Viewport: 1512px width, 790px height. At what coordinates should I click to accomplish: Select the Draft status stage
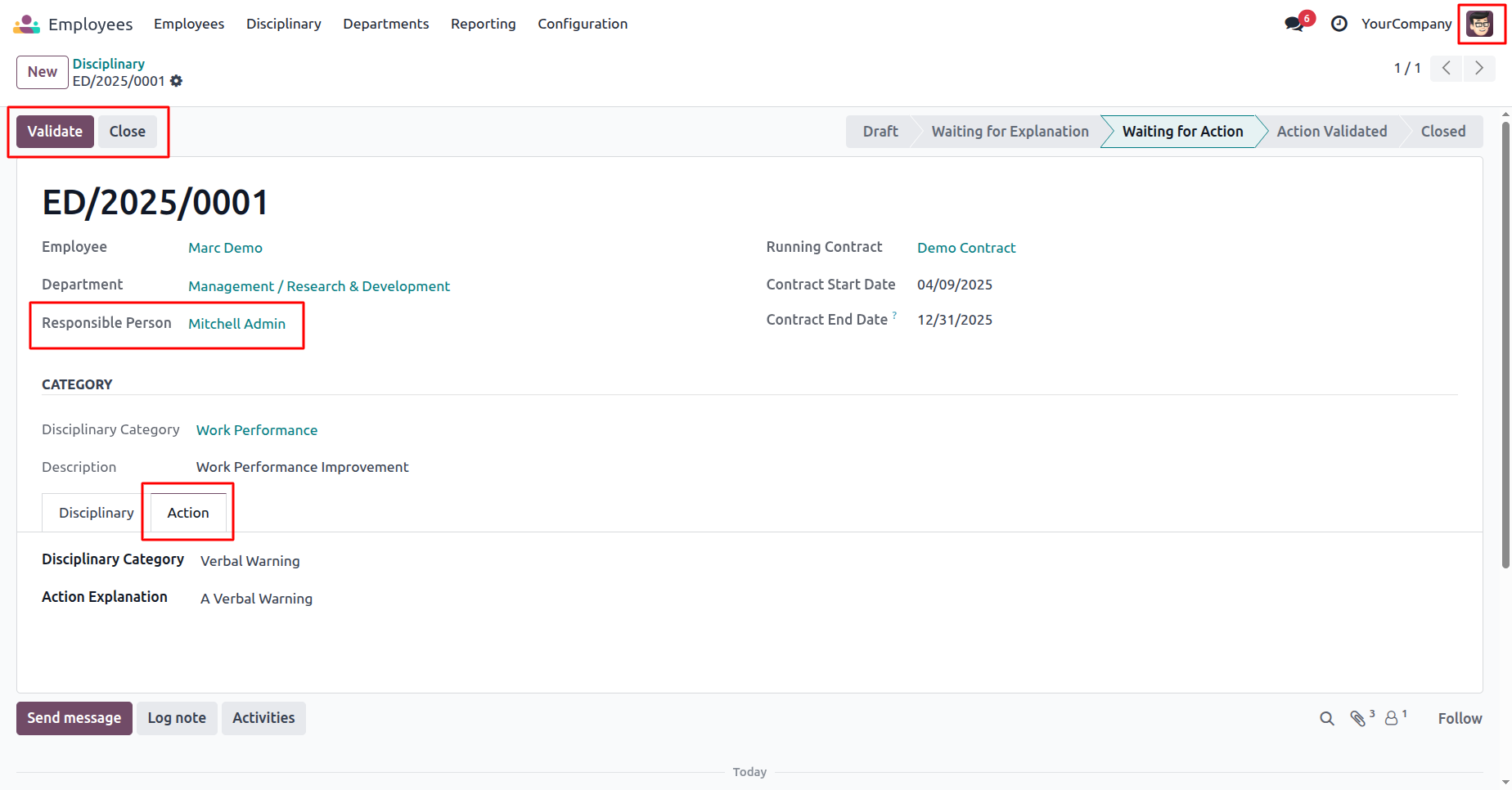(880, 132)
